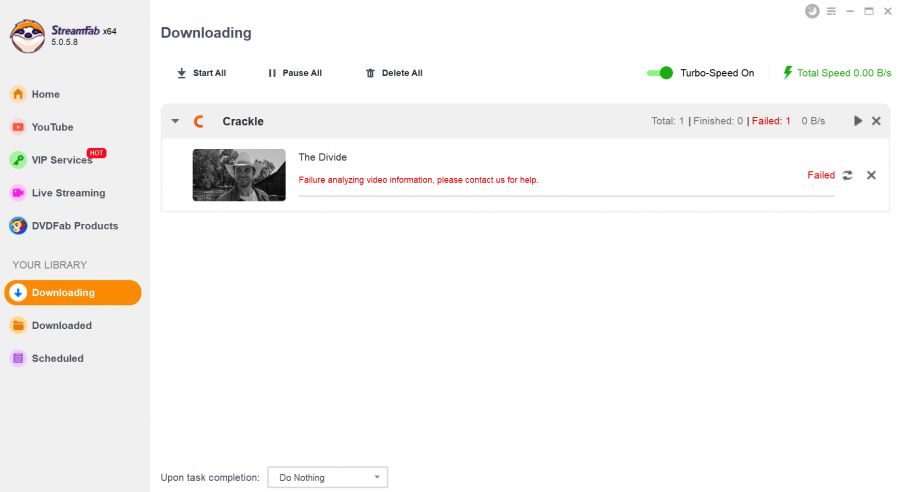Click the Total Speed 0.00 B/s readout
900x492 pixels.
point(844,73)
